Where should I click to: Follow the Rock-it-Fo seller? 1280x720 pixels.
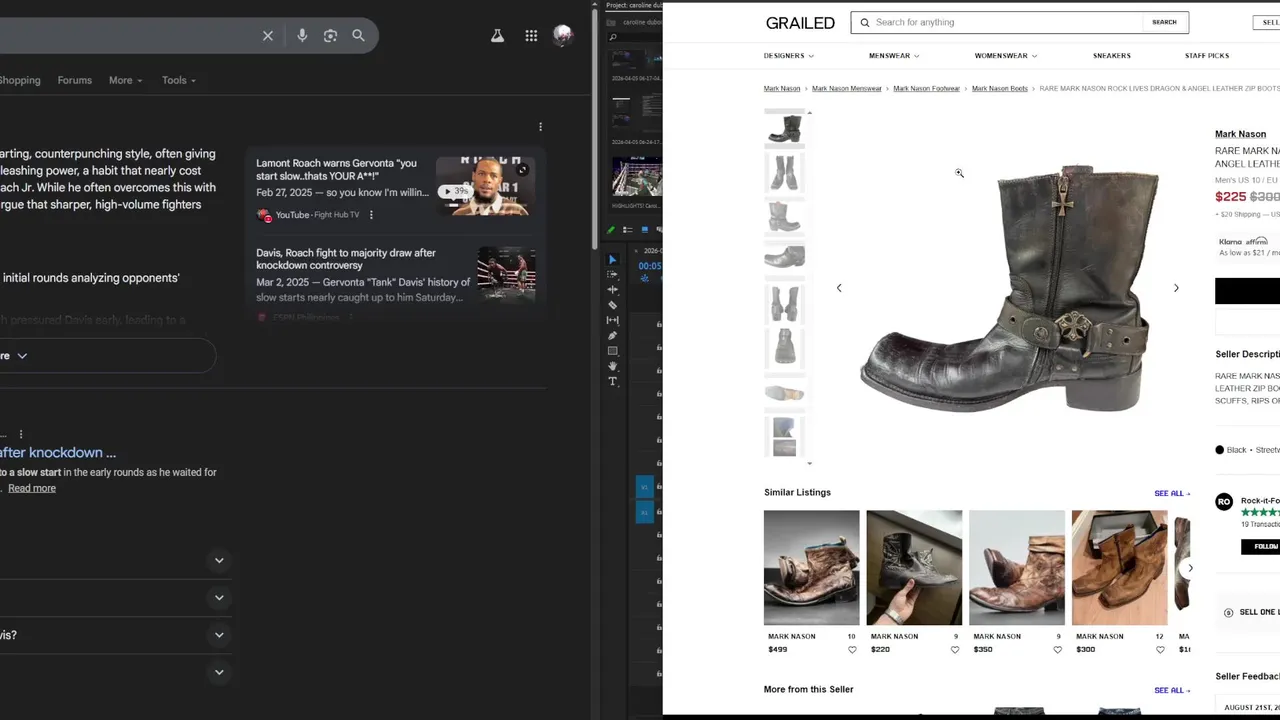tap(1263, 547)
